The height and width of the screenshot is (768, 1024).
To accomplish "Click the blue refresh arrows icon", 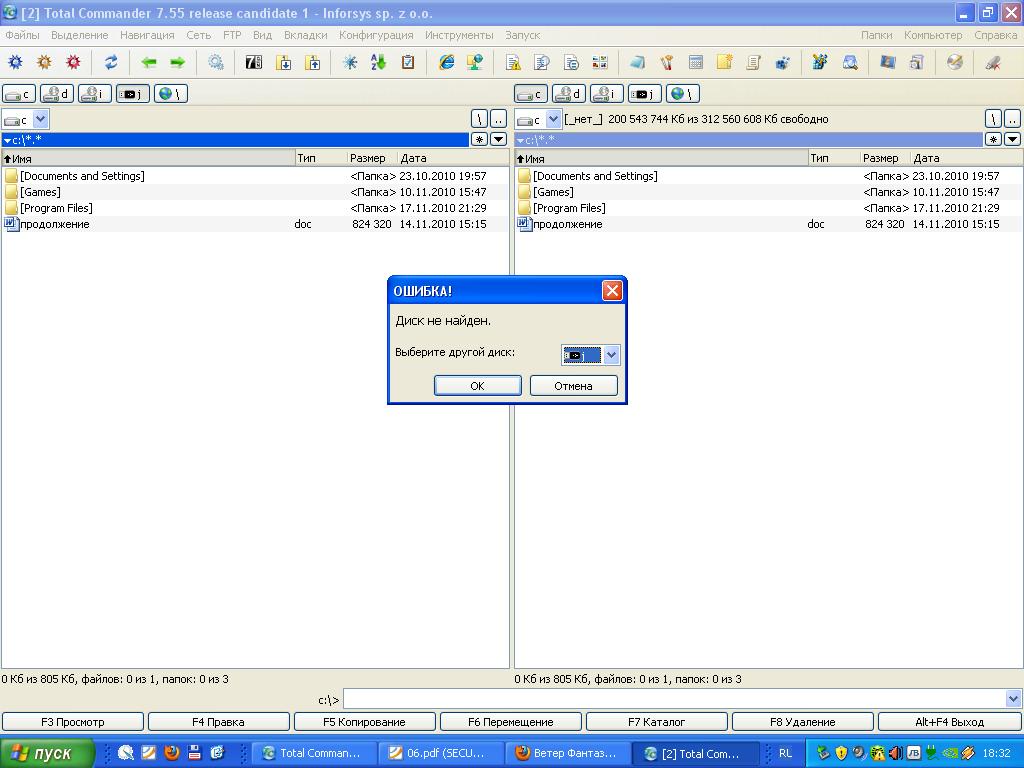I will pos(111,63).
